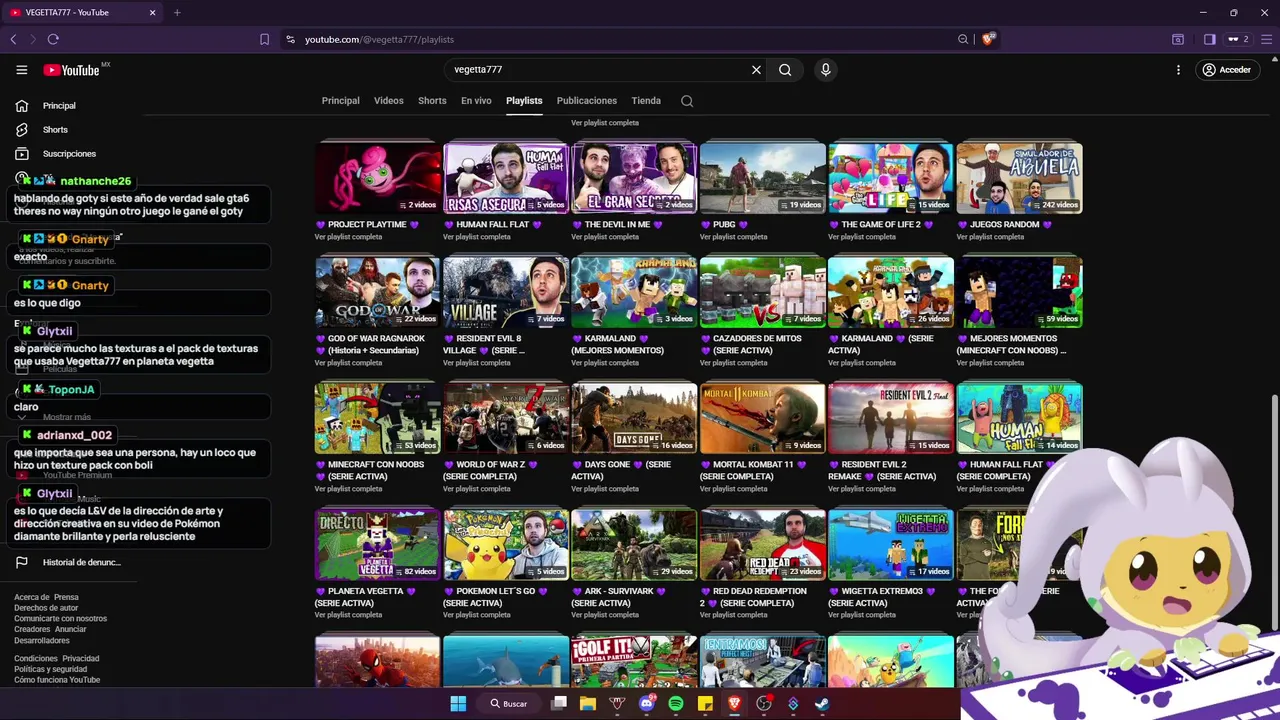This screenshot has width=1280, height=720.
Task: Switch to the channel Shorts tab
Action: click(x=432, y=101)
